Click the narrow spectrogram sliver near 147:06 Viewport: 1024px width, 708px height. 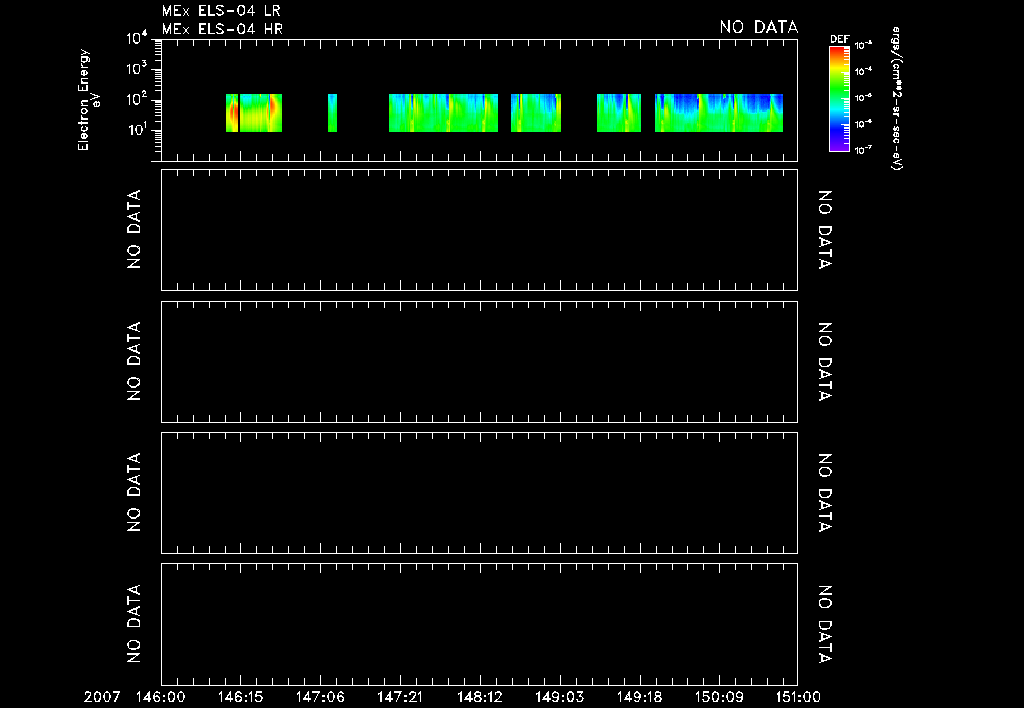[332, 113]
